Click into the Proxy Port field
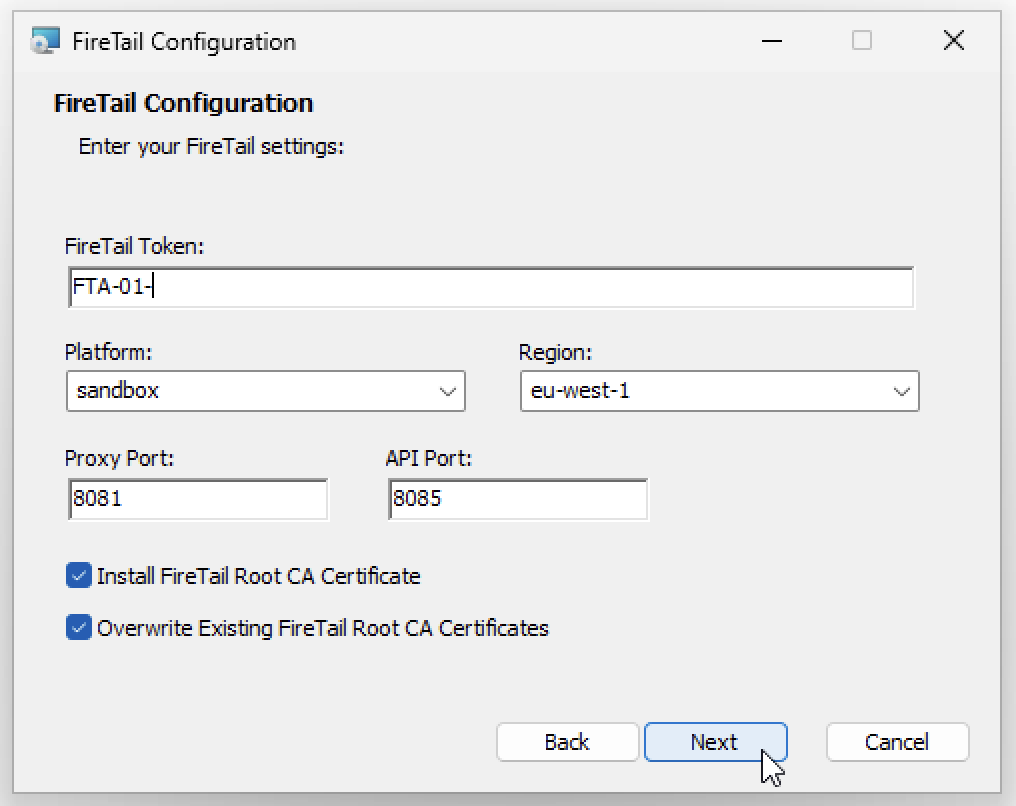Viewport: 1016px width, 806px height. click(198, 499)
